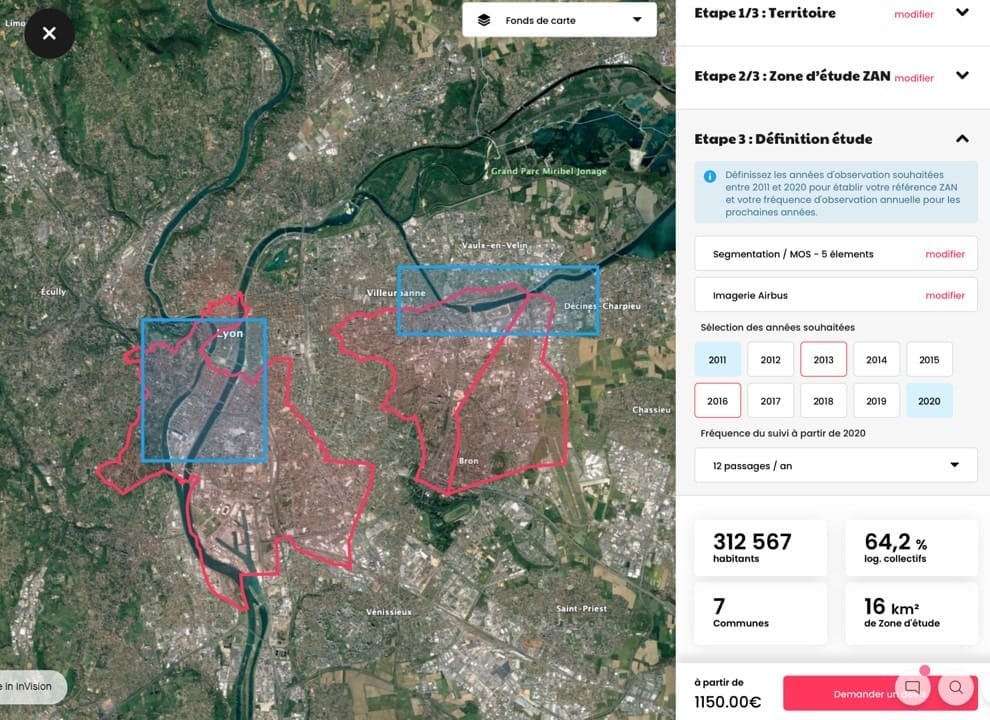The width and height of the screenshot is (990, 720).
Task: Open the 12 passages / an dropdown
Action: 835,465
